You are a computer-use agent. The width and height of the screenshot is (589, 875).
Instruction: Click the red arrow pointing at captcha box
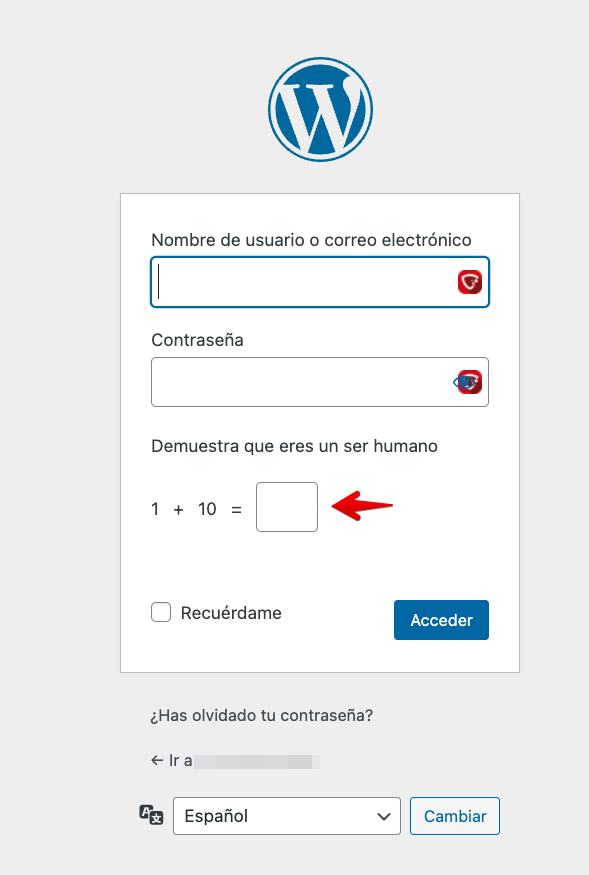tap(362, 506)
